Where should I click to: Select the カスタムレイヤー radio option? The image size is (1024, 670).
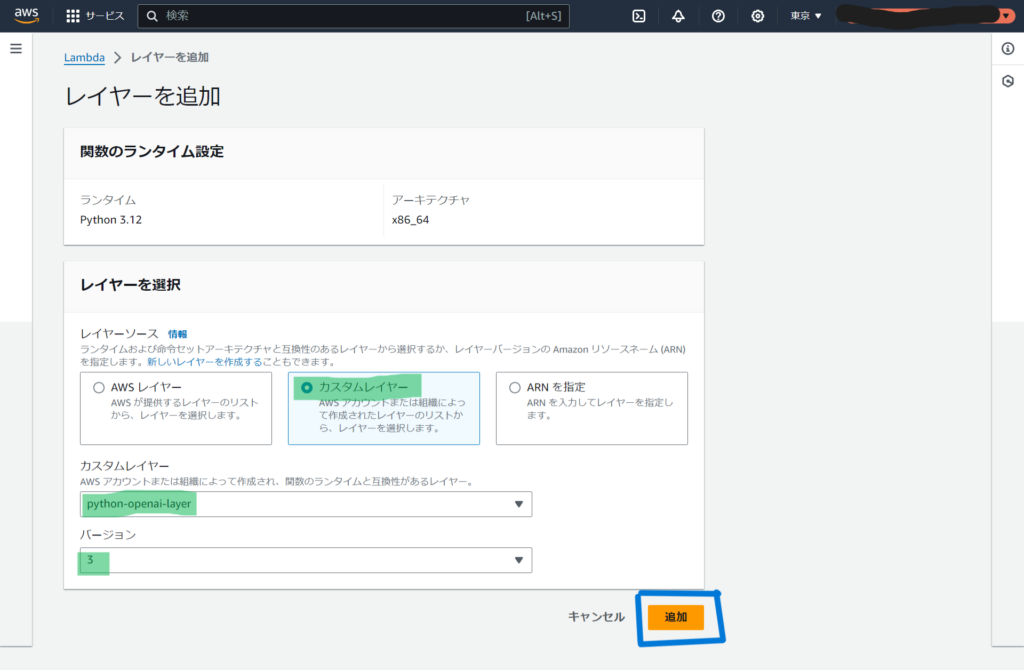pyautogui.click(x=307, y=387)
